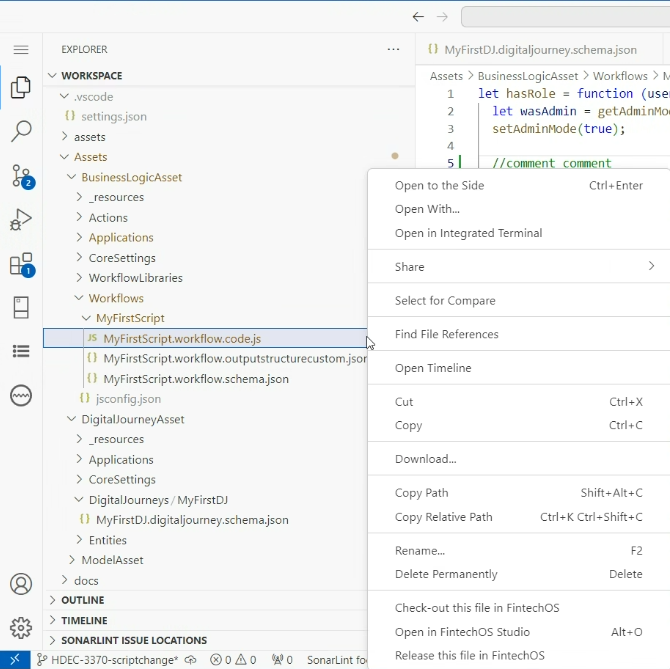Click the remote window indicator in status bar

pos(15,660)
